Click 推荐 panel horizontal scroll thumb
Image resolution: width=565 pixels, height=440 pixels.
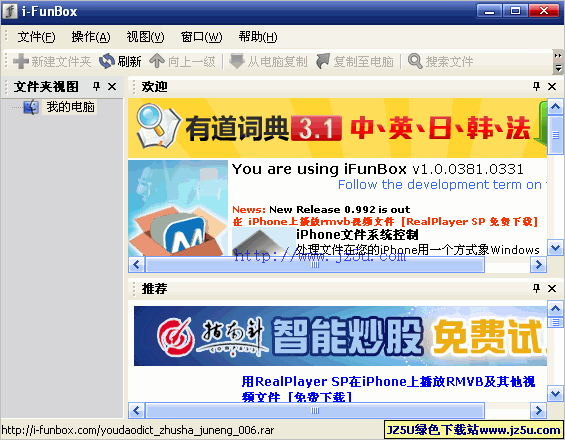tap(315, 410)
